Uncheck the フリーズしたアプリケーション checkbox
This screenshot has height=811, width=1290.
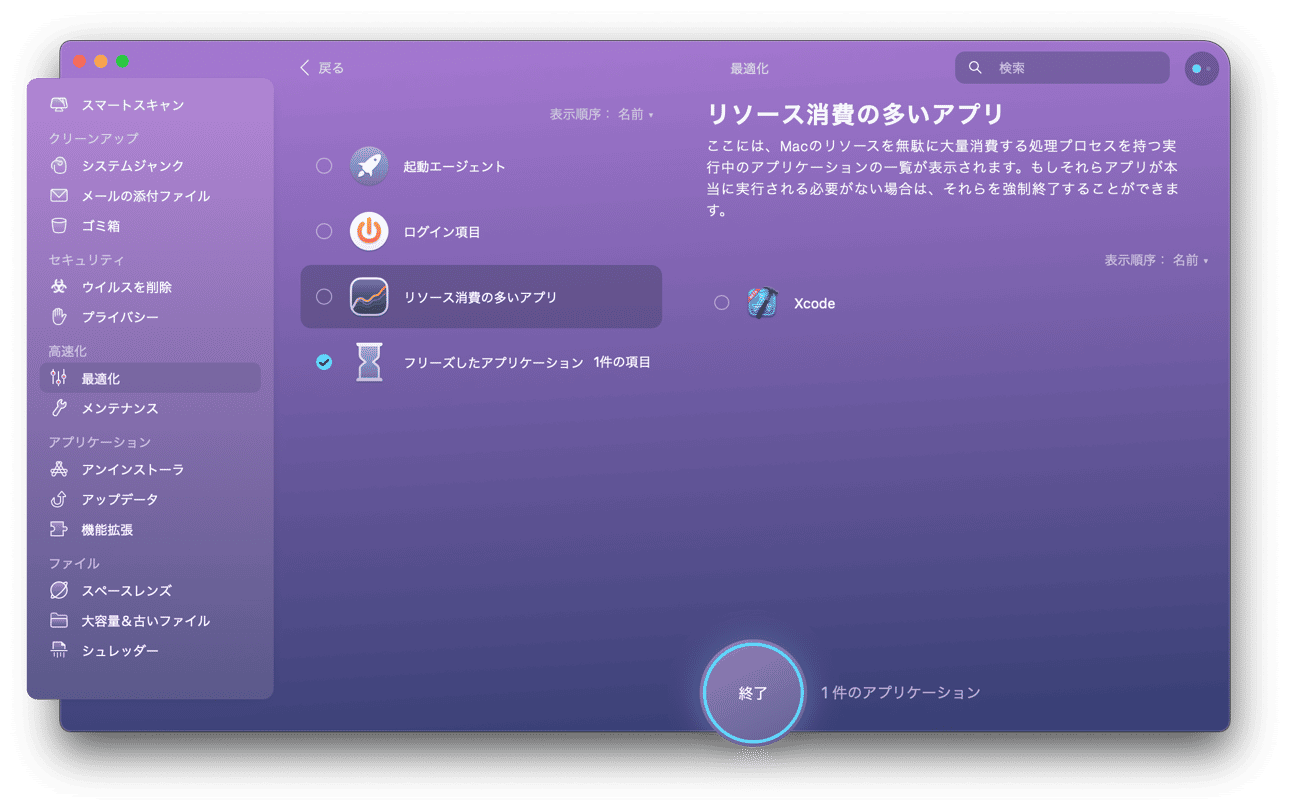pos(324,362)
